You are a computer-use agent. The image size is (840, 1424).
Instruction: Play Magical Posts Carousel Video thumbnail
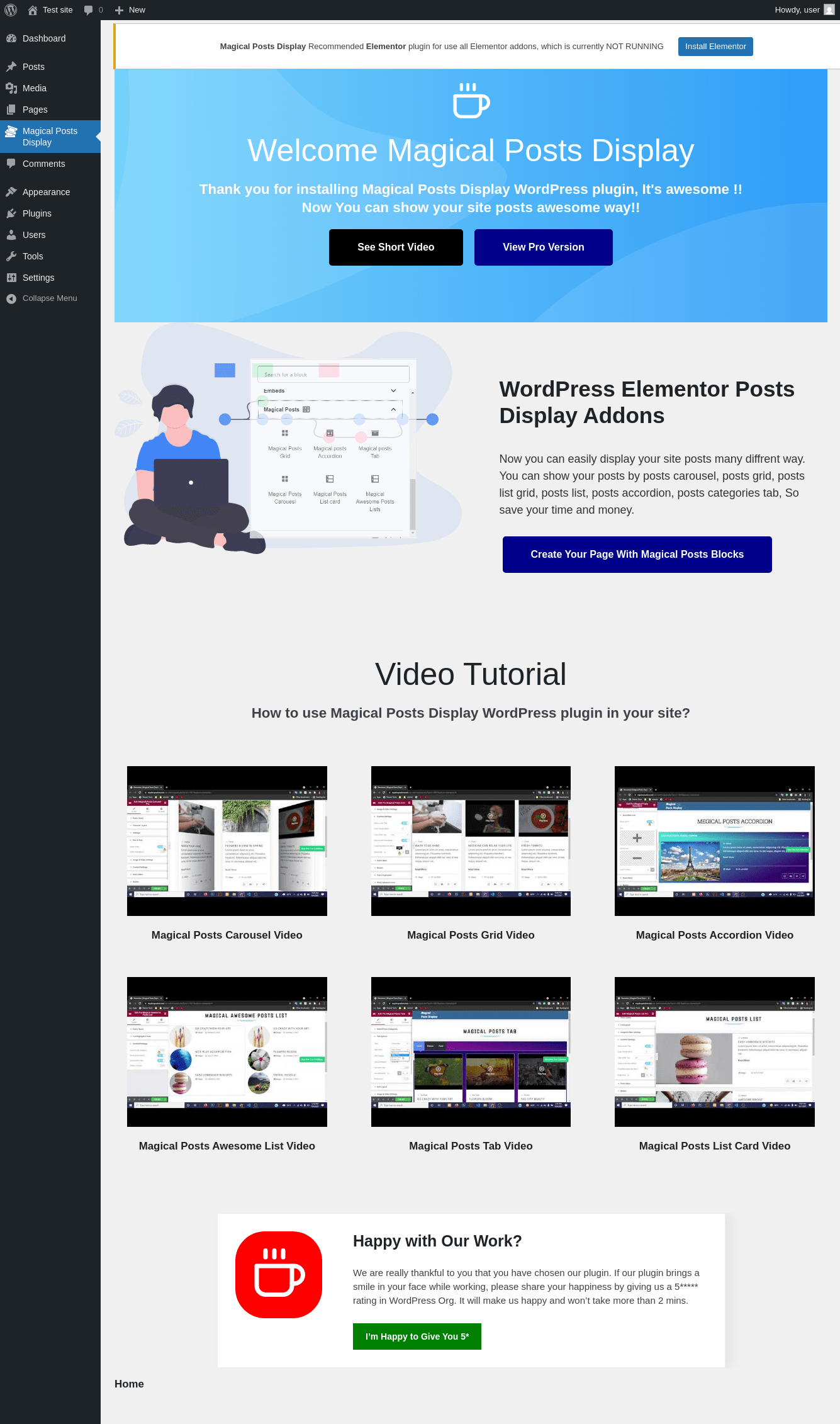point(227,841)
